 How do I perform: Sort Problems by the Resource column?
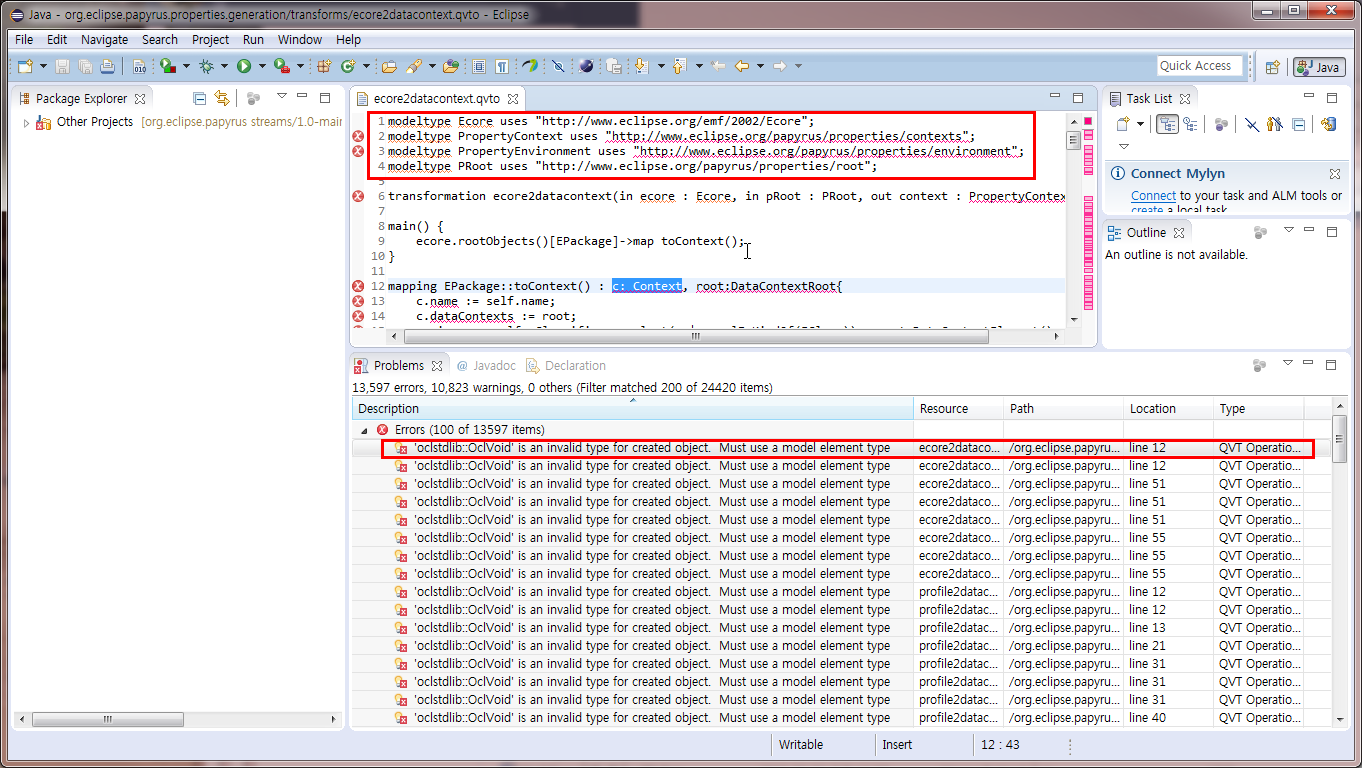tap(959, 408)
